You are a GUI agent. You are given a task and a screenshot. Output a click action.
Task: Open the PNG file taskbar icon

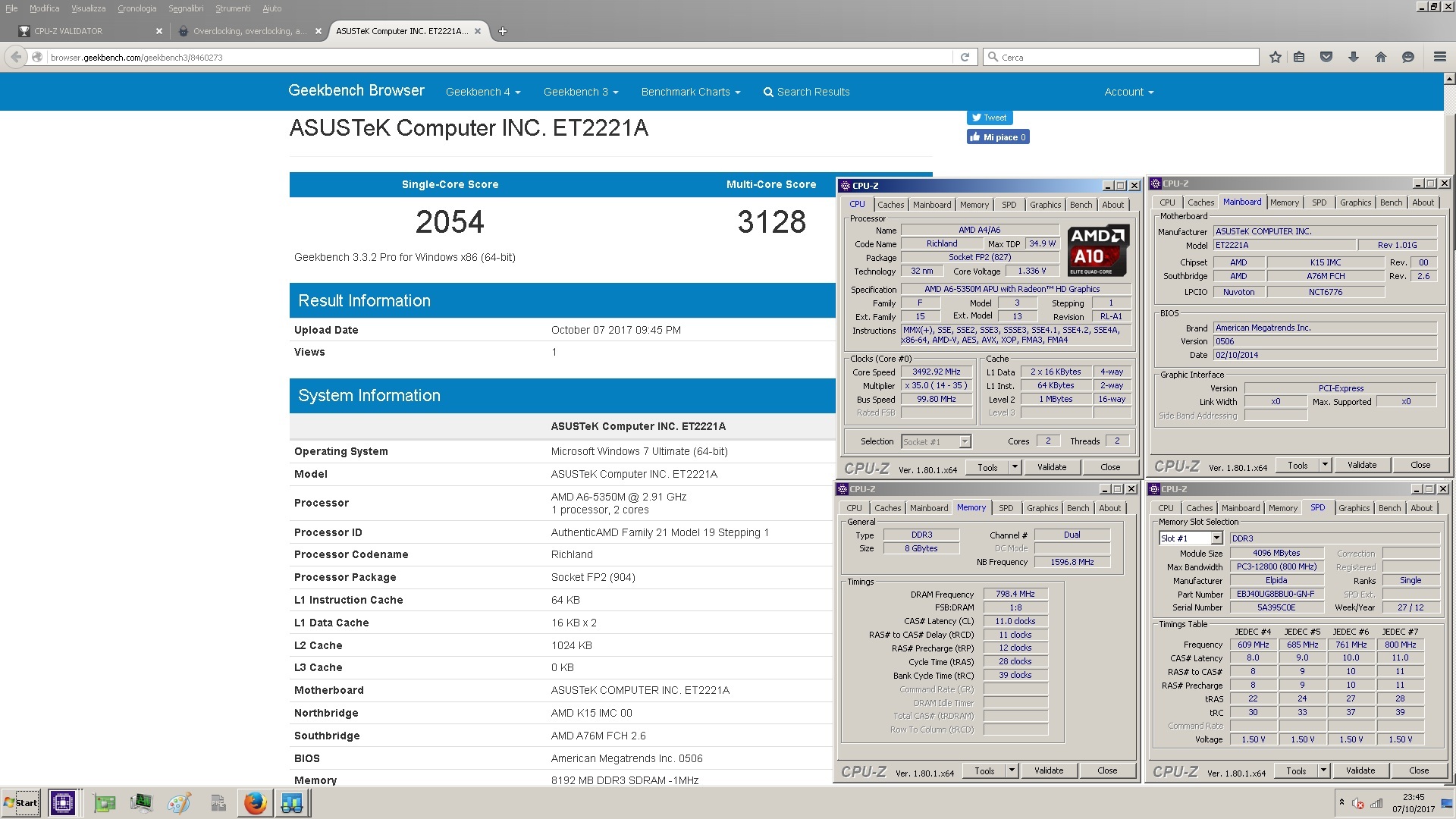tap(218, 803)
